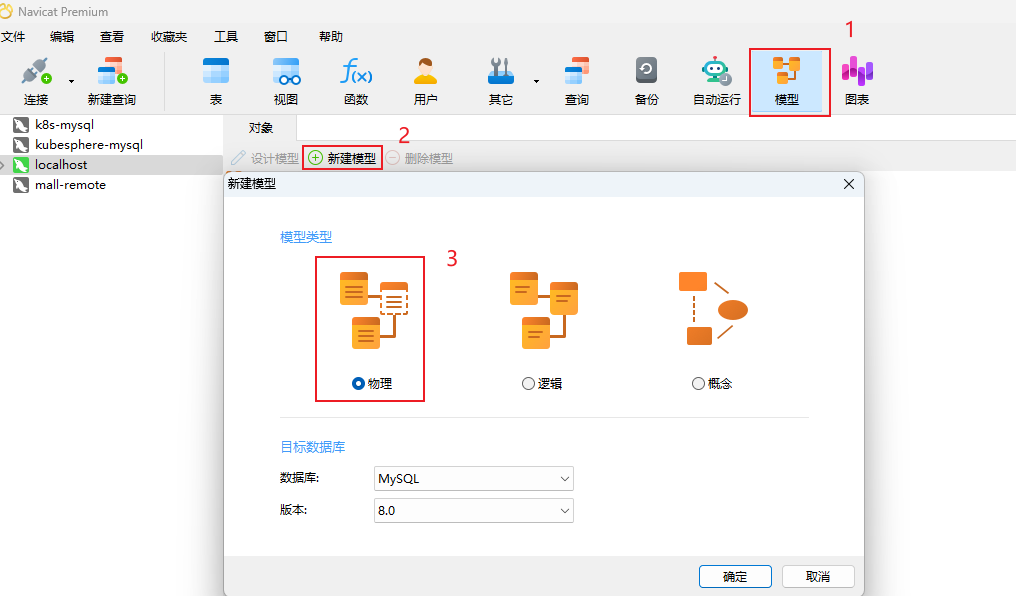Expand the 连接 dropdown arrow

click(71, 82)
